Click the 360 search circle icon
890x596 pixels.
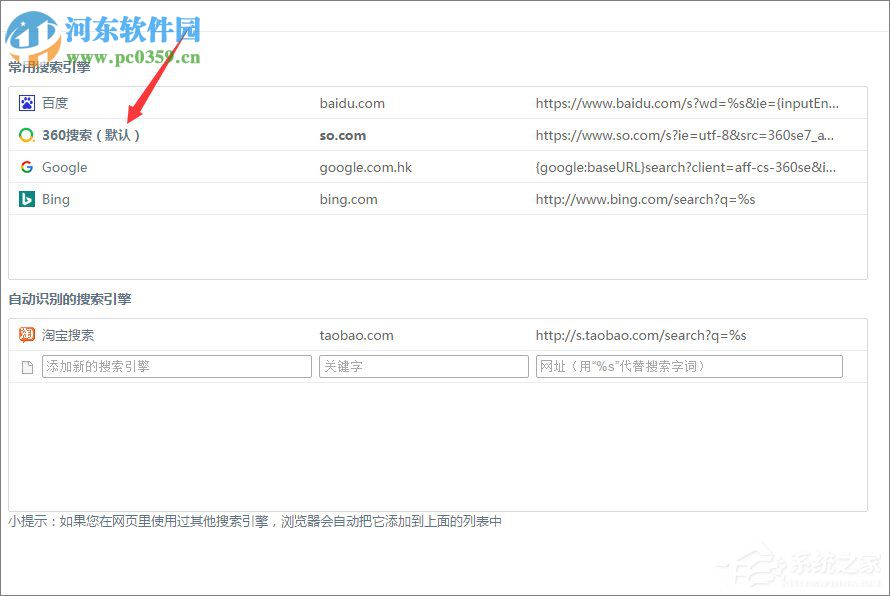point(27,135)
